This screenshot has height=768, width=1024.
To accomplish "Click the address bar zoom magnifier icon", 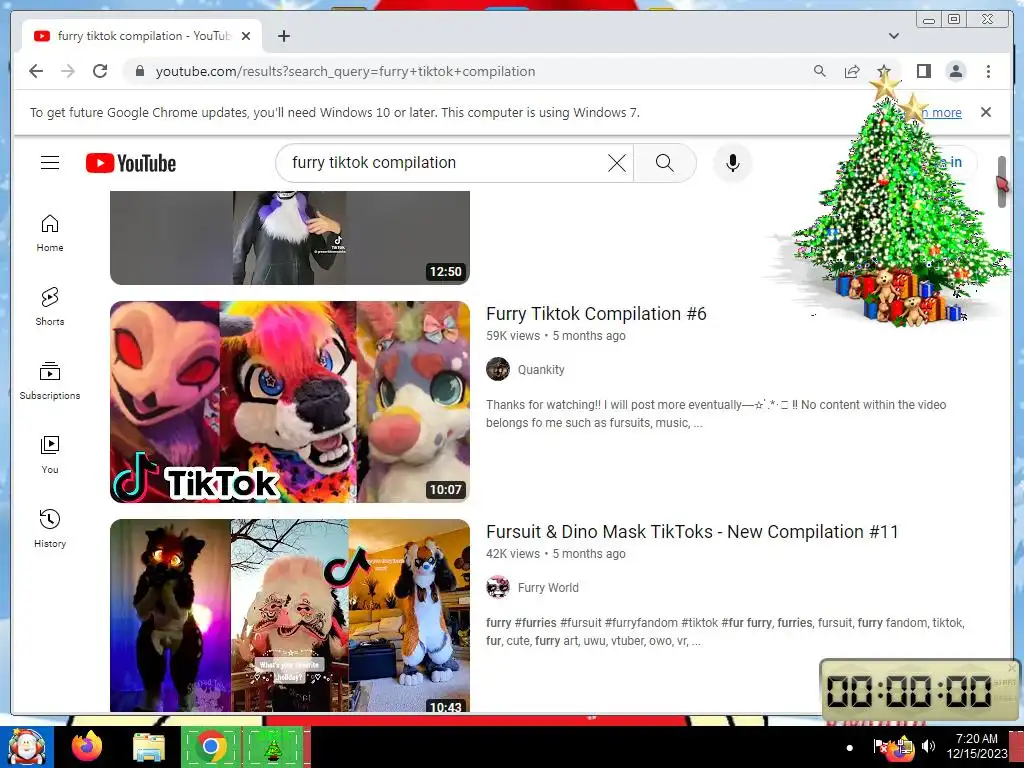I will (x=820, y=71).
